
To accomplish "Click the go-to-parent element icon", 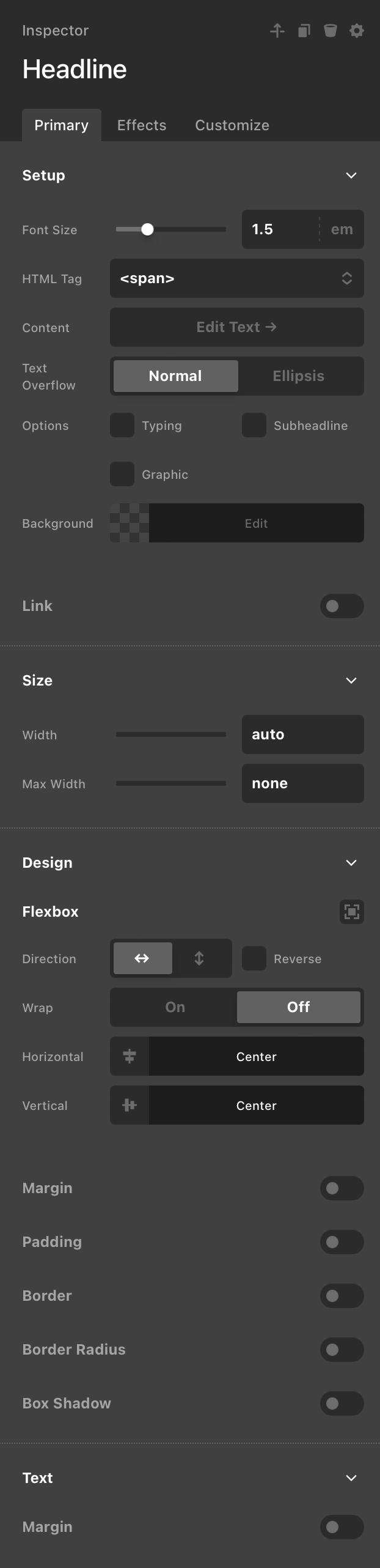I will 277,31.
